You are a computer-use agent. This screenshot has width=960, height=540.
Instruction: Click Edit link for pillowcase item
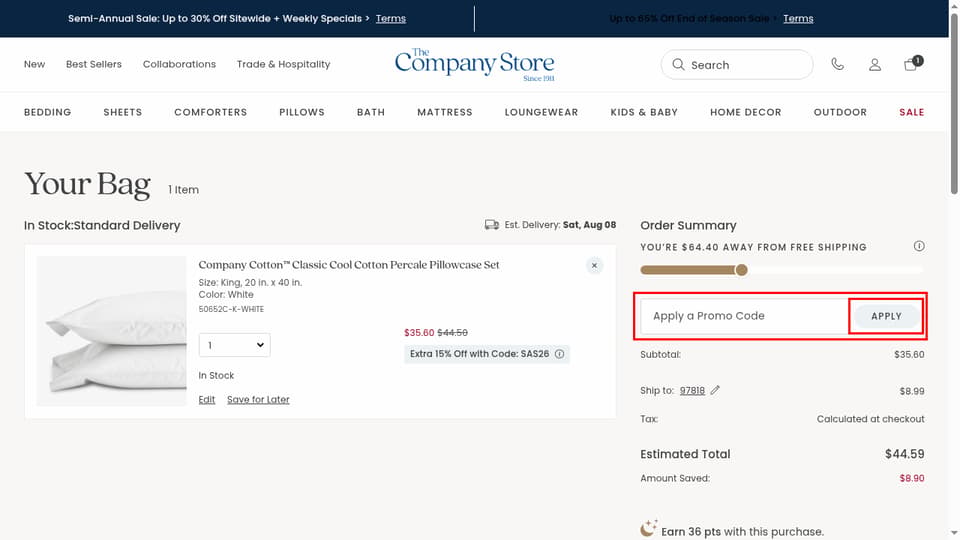207,399
